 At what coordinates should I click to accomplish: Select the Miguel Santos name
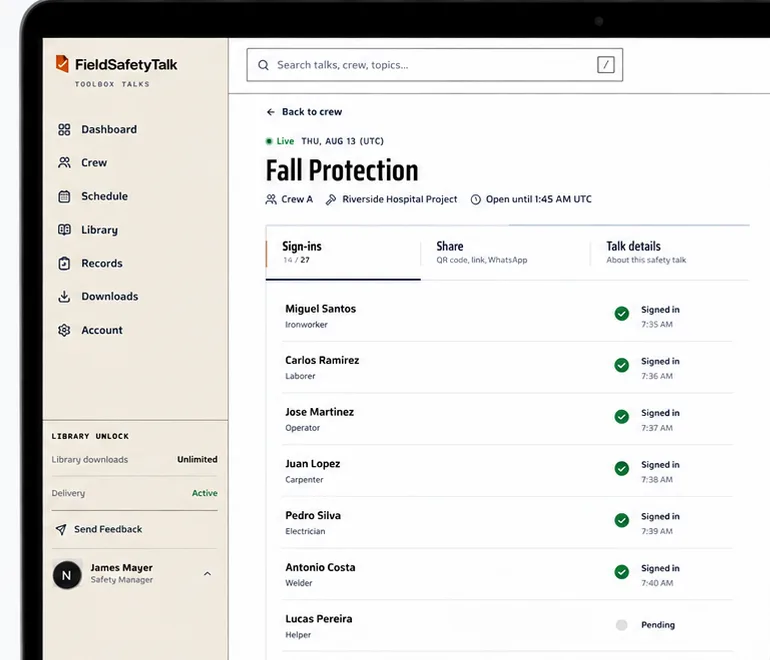pos(321,309)
